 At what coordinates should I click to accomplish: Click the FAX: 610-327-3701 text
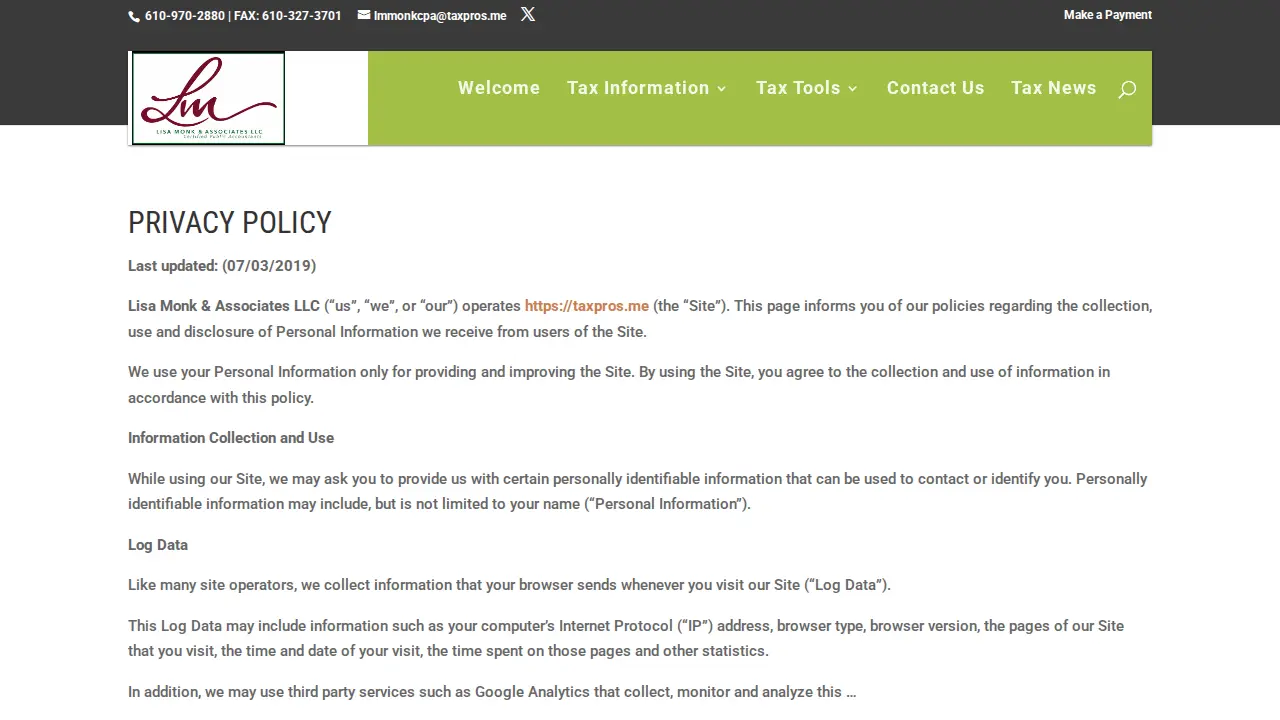pyautogui.click(x=288, y=16)
